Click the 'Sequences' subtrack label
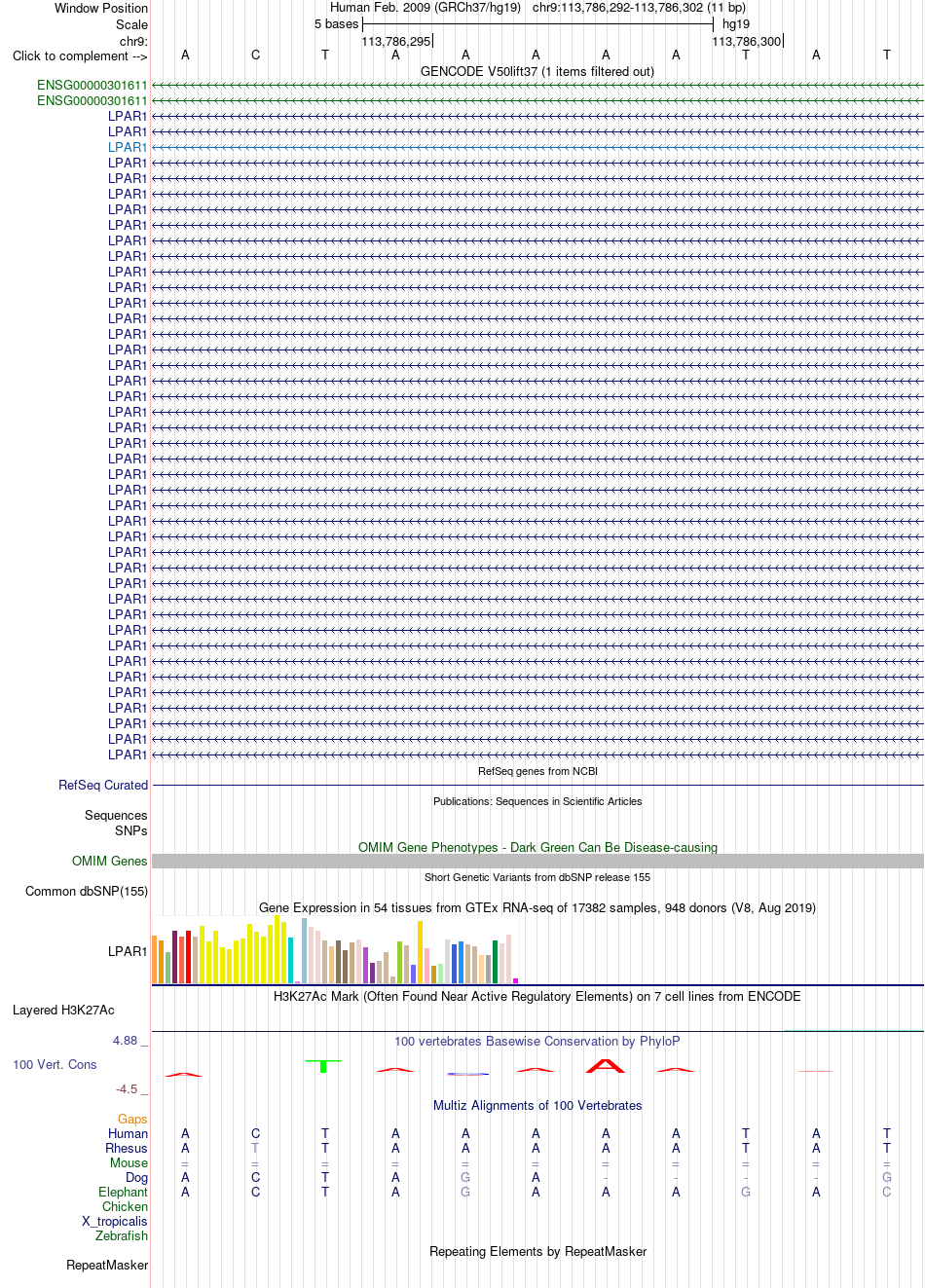This screenshot has width=925, height=1288. pos(116,815)
